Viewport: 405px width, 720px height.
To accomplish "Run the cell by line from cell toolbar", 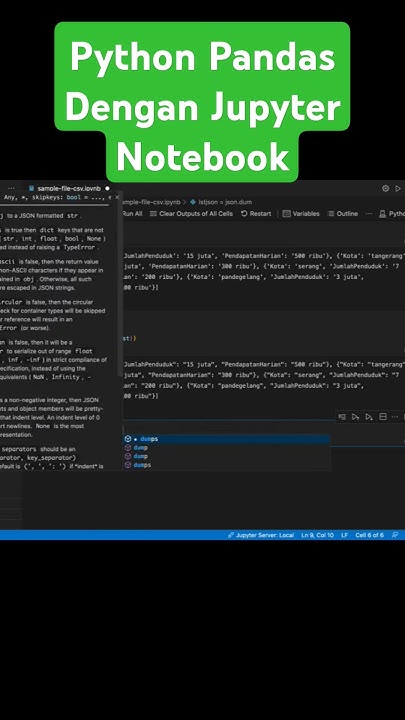I will click(x=342, y=416).
